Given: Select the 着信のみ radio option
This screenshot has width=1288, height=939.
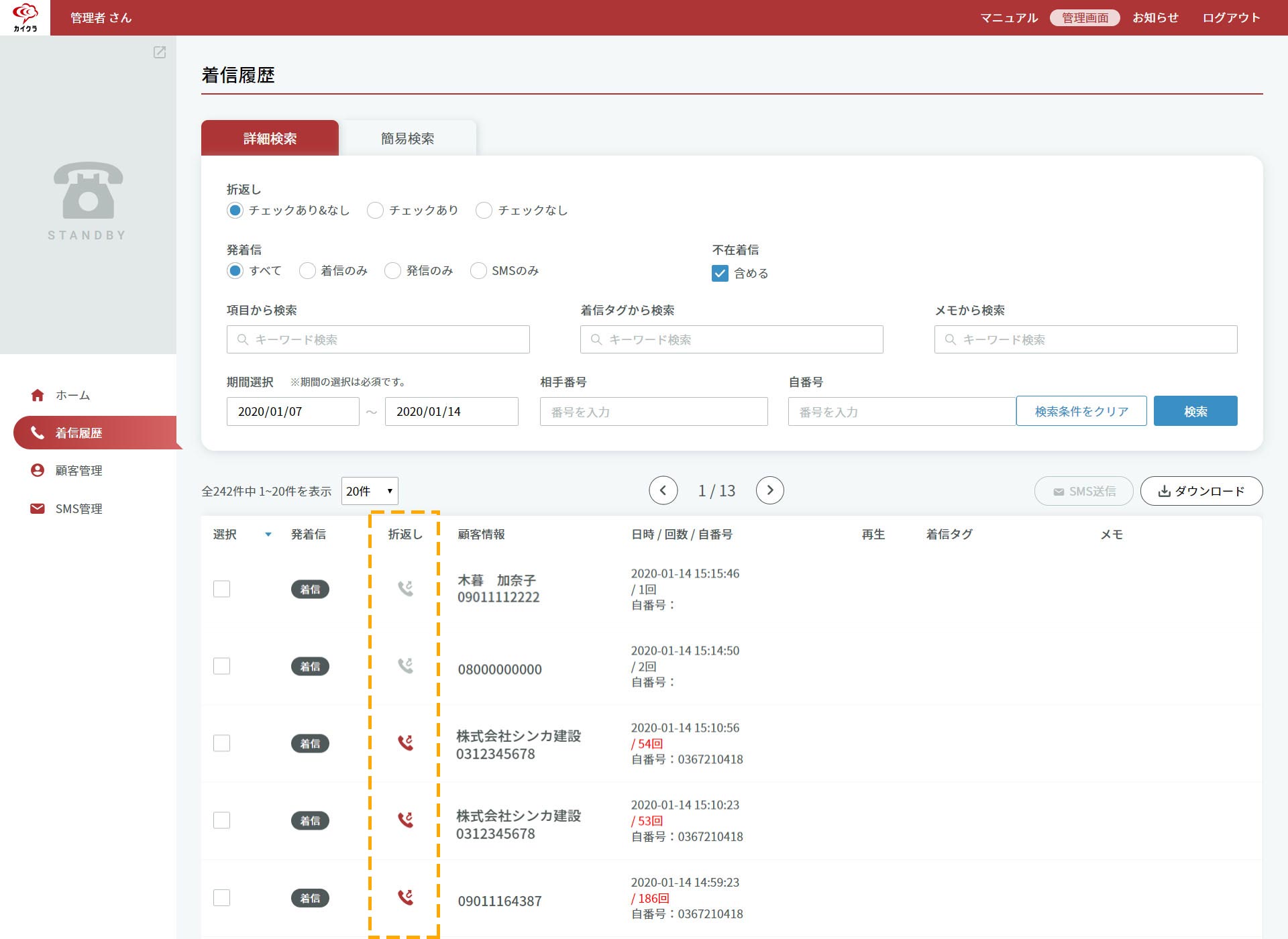Looking at the screenshot, I should point(307,271).
